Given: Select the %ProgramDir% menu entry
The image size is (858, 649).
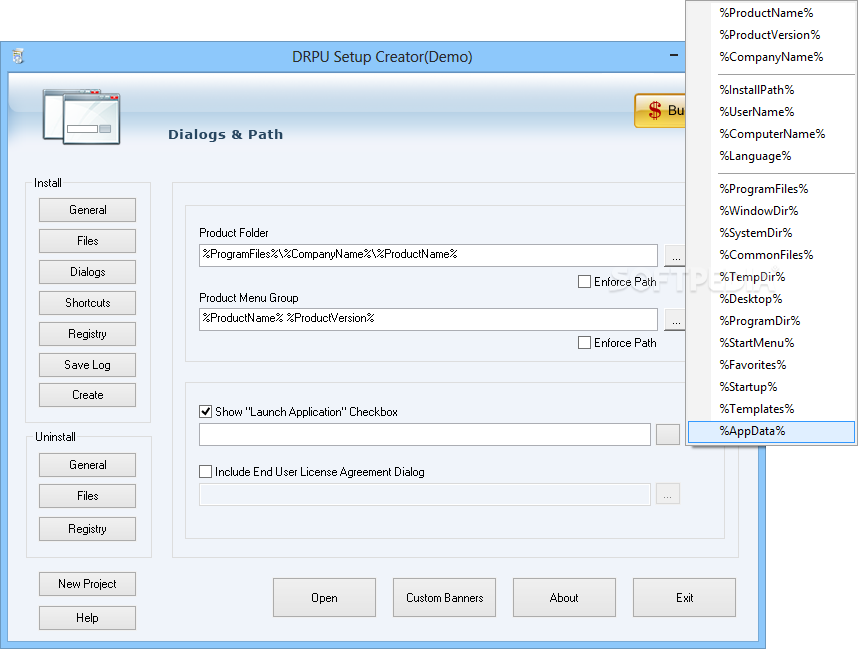Looking at the screenshot, I should pyautogui.click(x=772, y=321).
